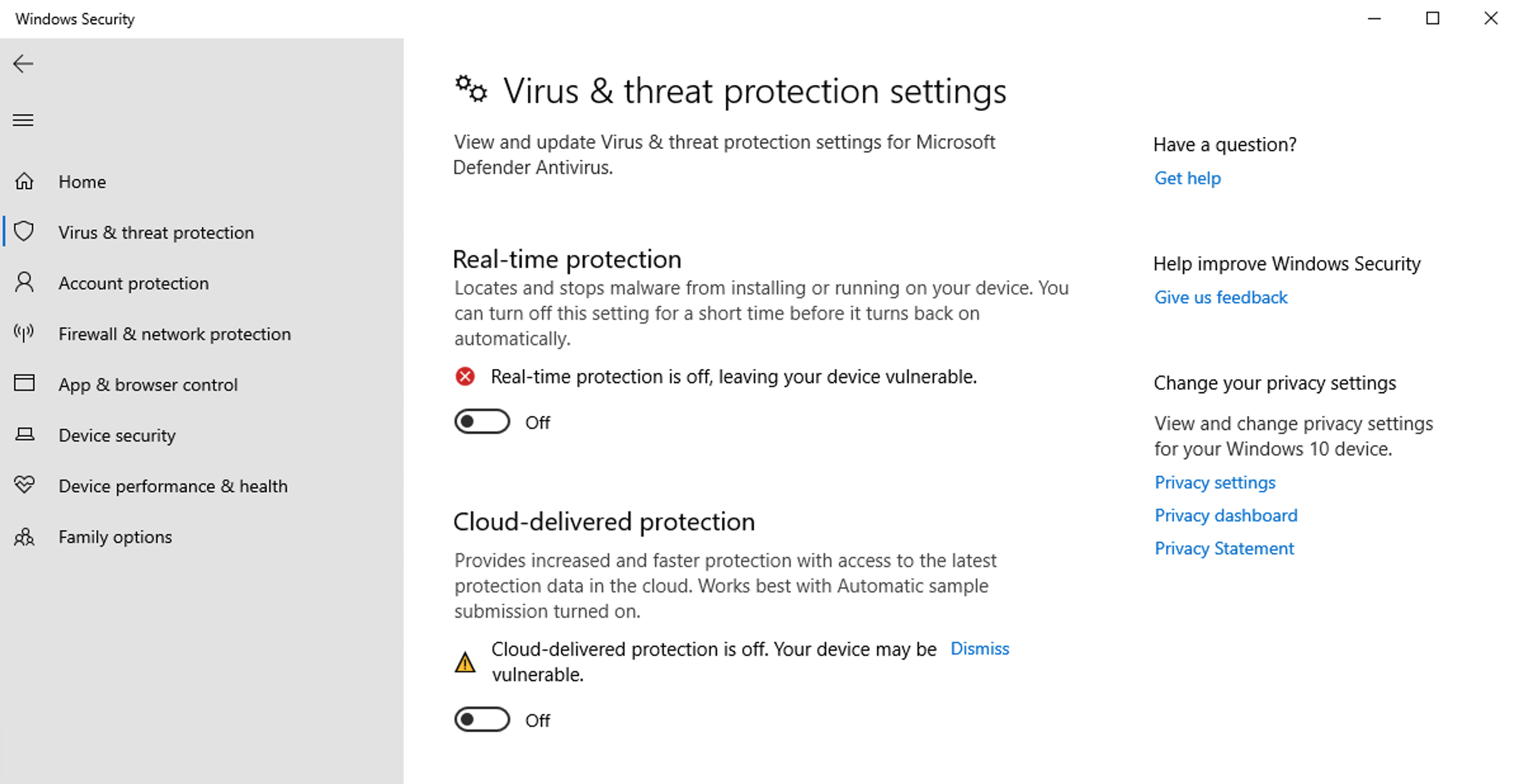Open Account protection person icon
Viewport: 1518px width, 784px height.
click(24, 282)
